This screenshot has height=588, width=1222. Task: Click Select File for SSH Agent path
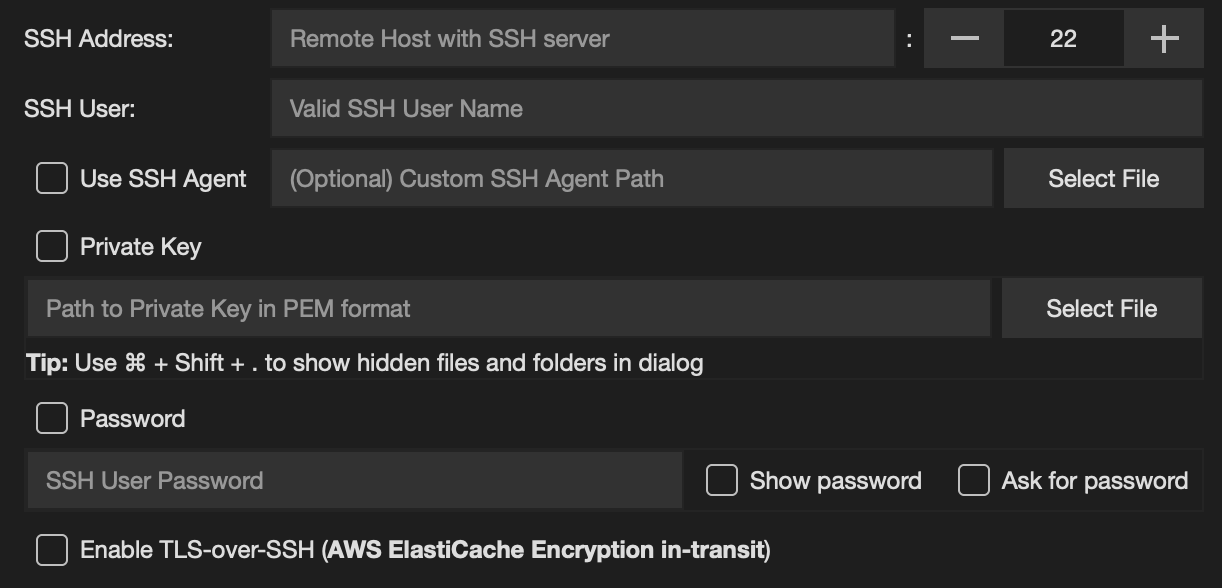coord(1103,178)
